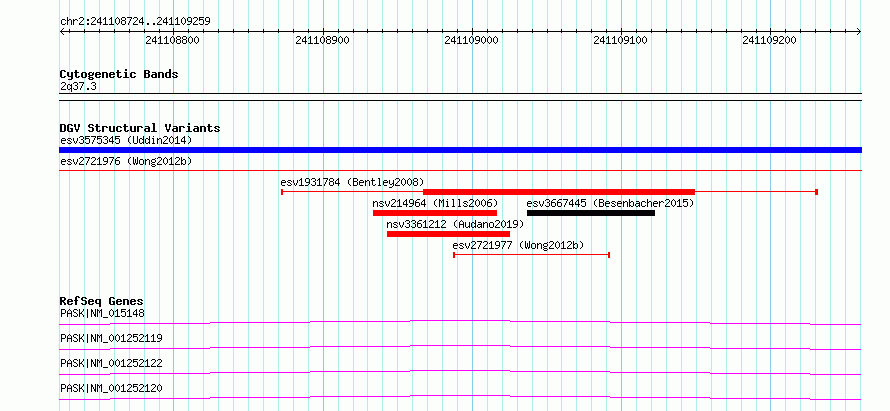Select the thin red esv2721976 variant line
The image size is (890, 411).
(460, 170)
